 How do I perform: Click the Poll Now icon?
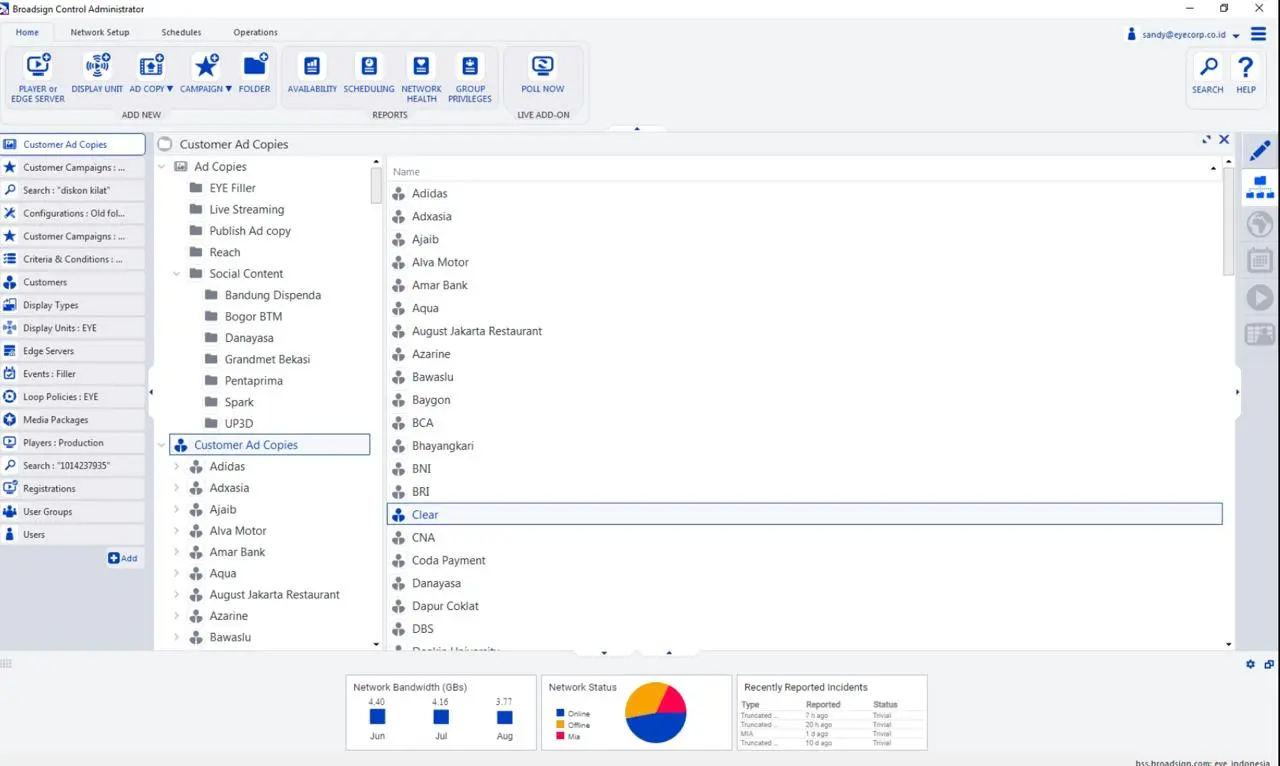[x=542, y=67]
